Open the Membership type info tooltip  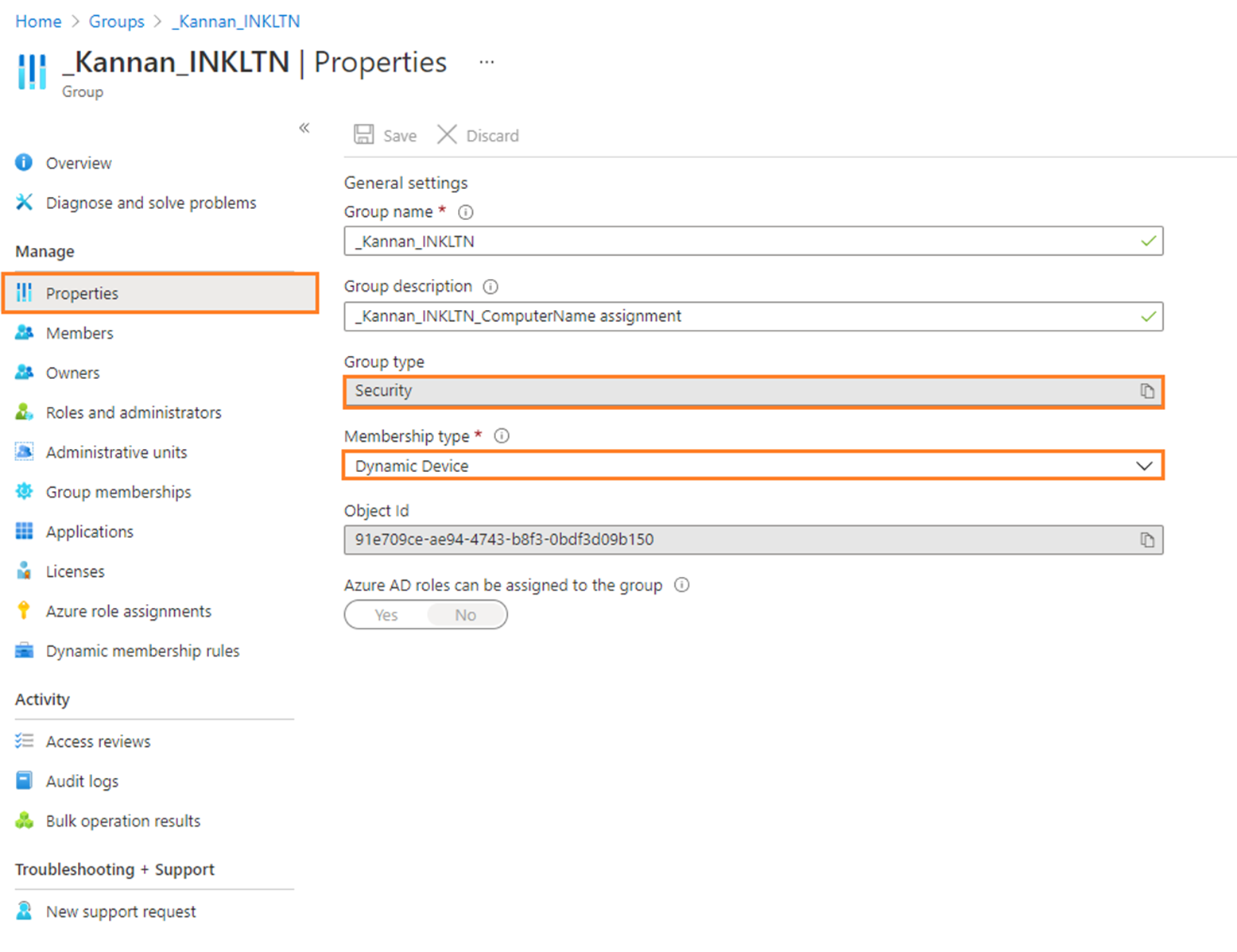pos(502,435)
